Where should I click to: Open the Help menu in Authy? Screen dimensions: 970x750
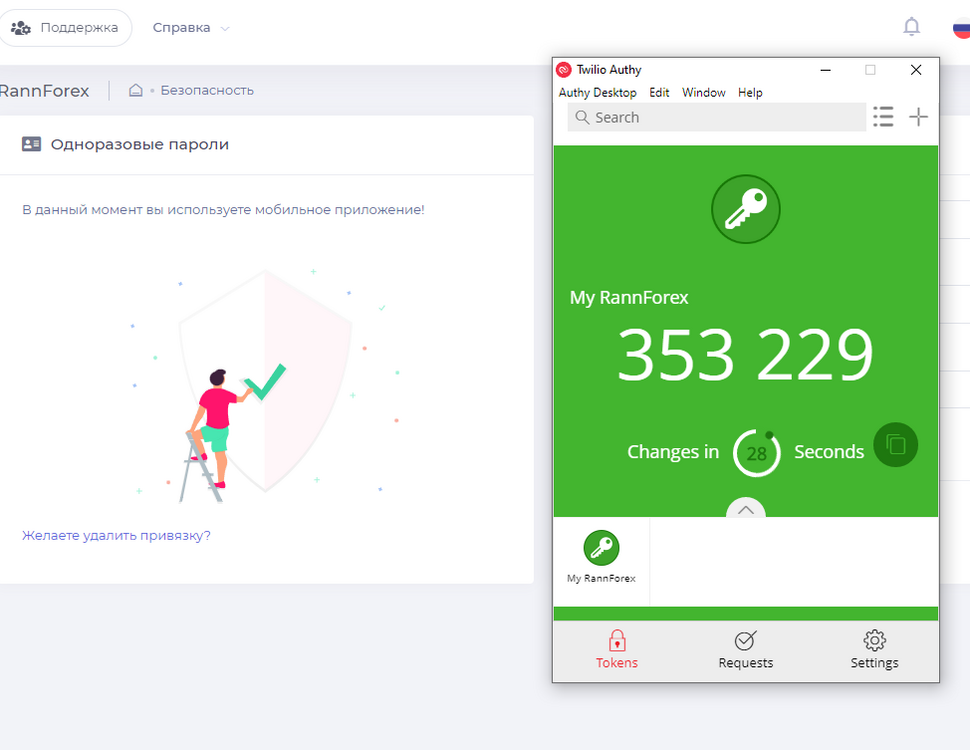point(750,93)
